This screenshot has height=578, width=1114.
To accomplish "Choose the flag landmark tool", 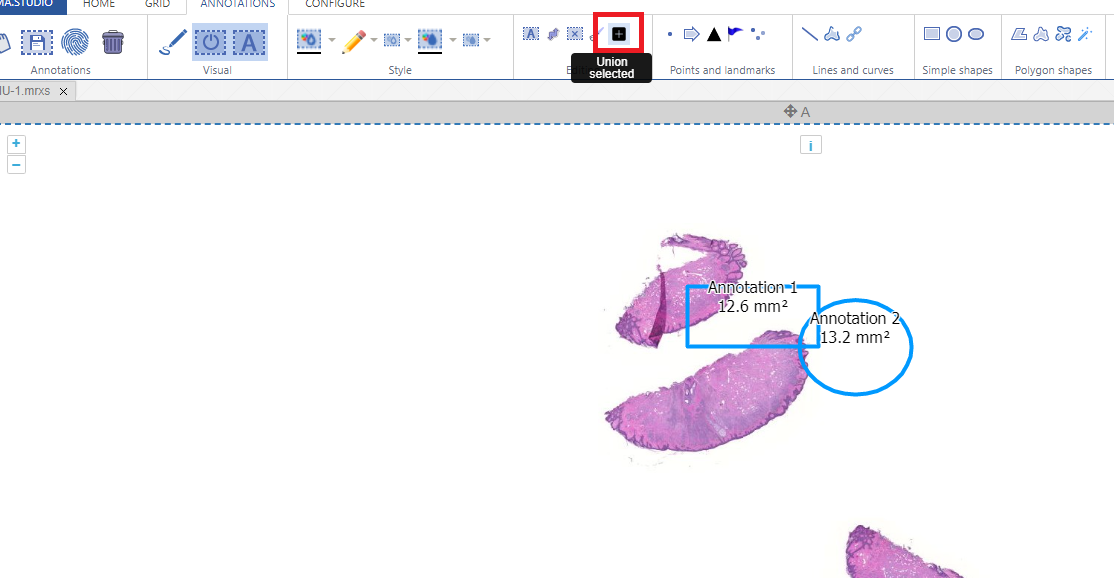I will [736, 34].
